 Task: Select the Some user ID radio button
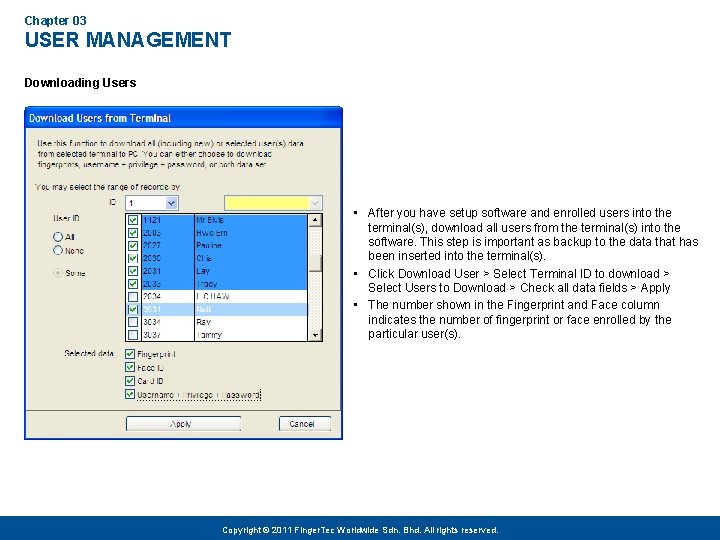point(58,273)
